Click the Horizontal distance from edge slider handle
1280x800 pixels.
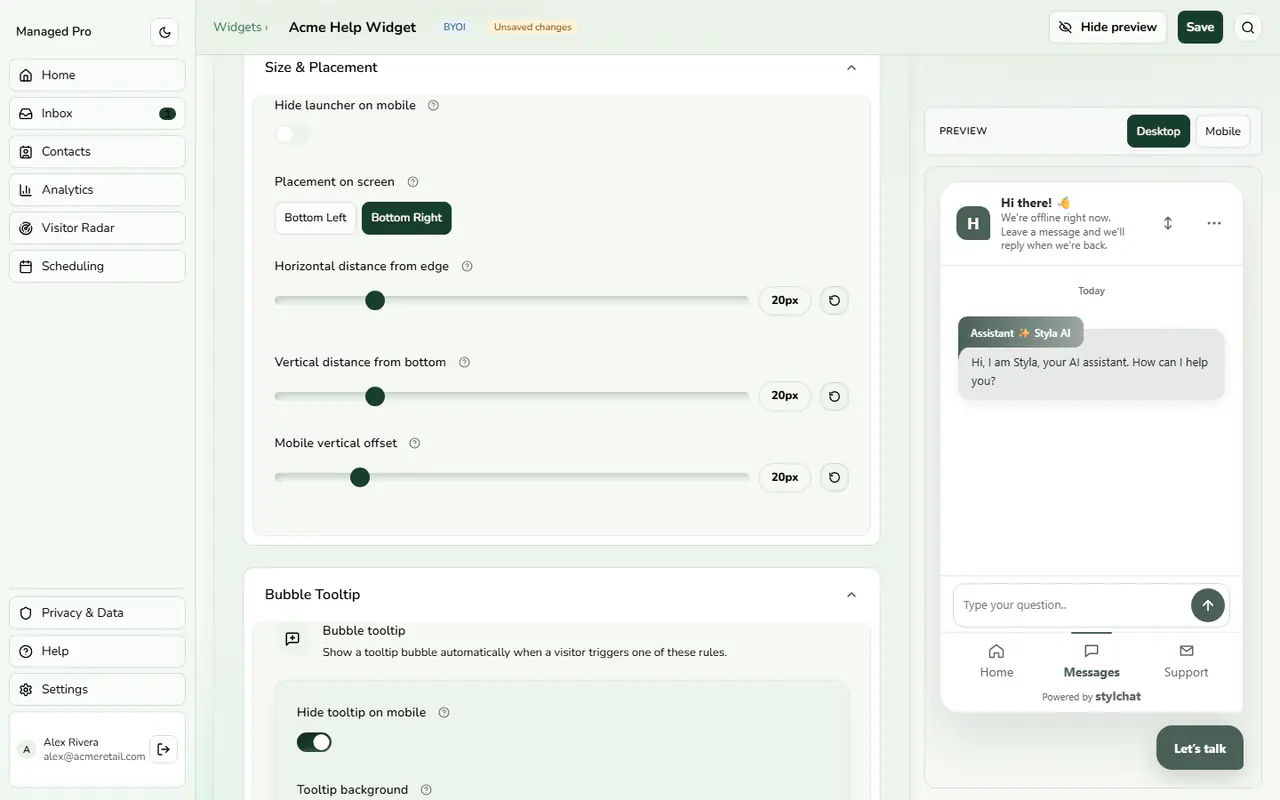(375, 300)
